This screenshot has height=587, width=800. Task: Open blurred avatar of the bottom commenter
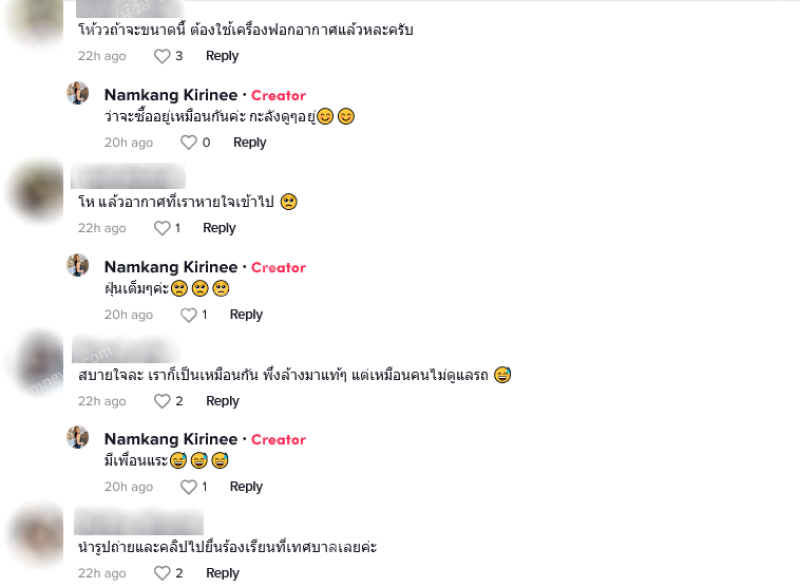37,534
